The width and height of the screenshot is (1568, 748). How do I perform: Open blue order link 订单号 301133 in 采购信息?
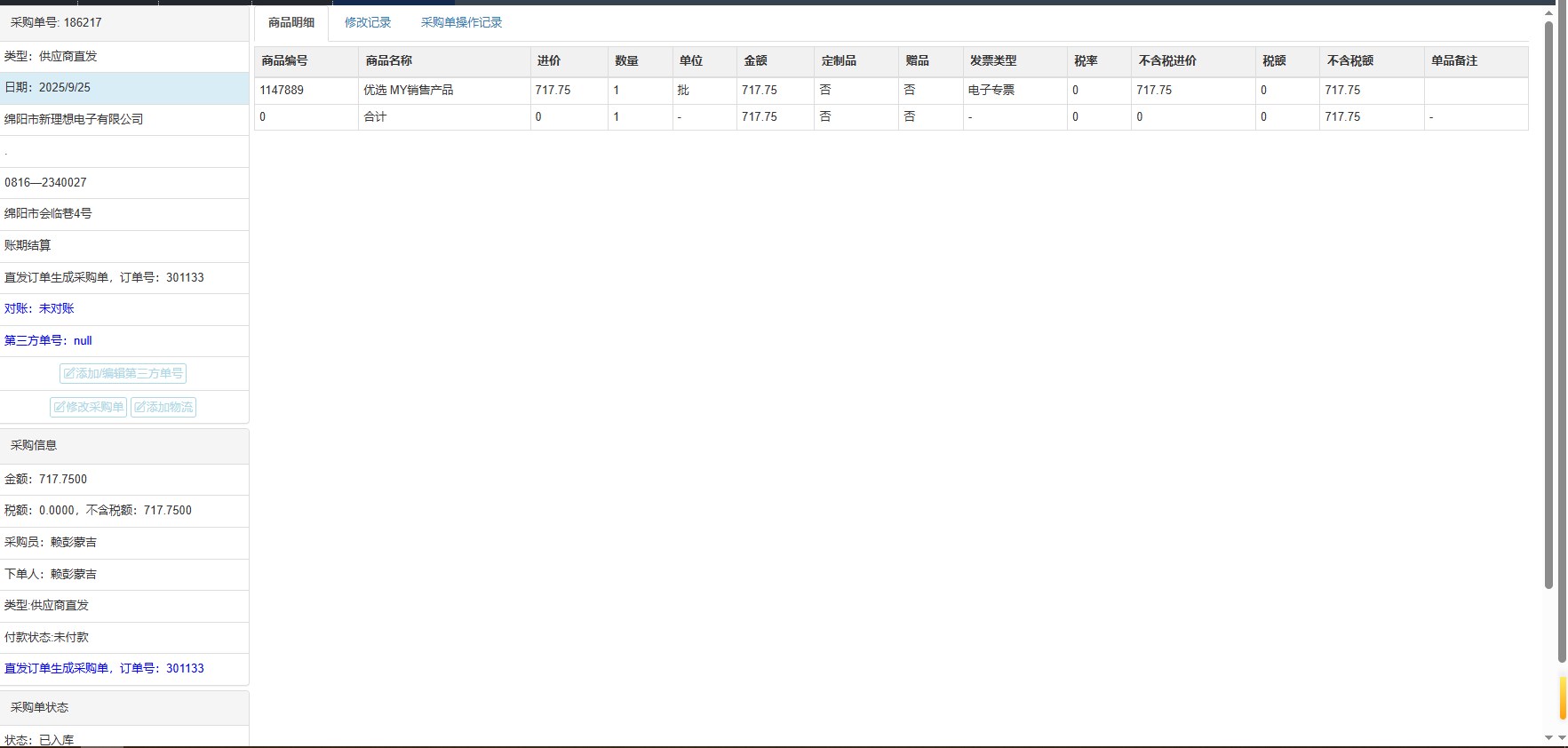[104, 668]
